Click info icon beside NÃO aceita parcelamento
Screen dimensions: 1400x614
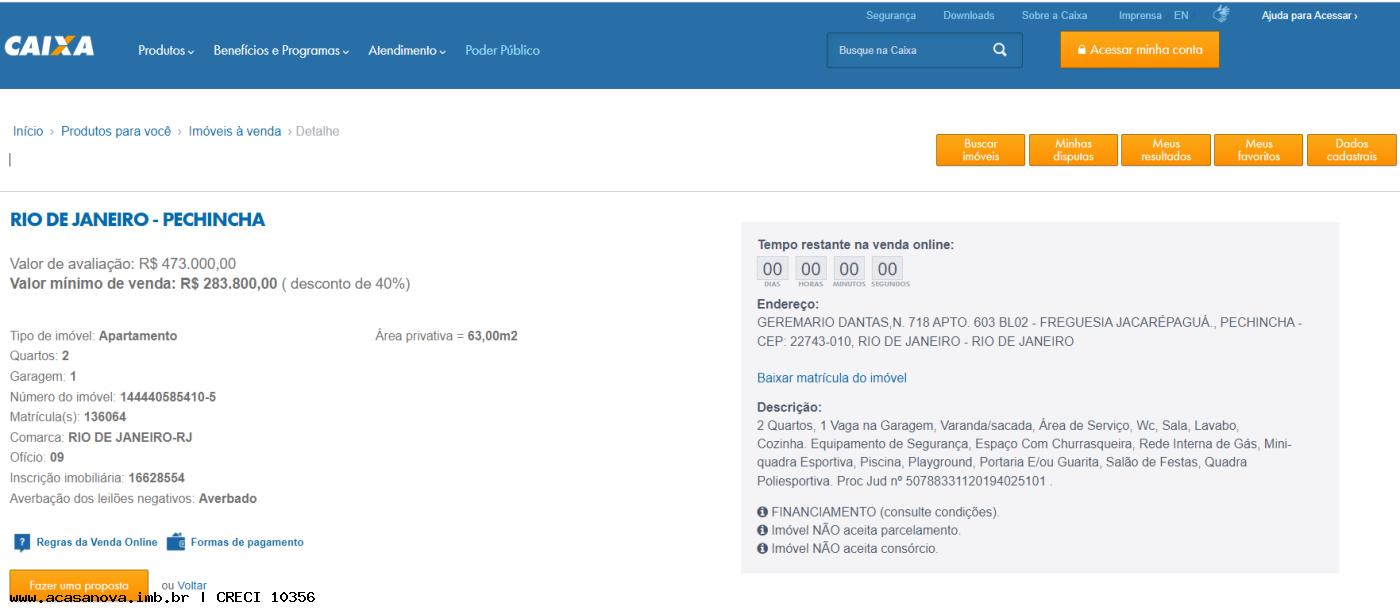[x=762, y=530]
